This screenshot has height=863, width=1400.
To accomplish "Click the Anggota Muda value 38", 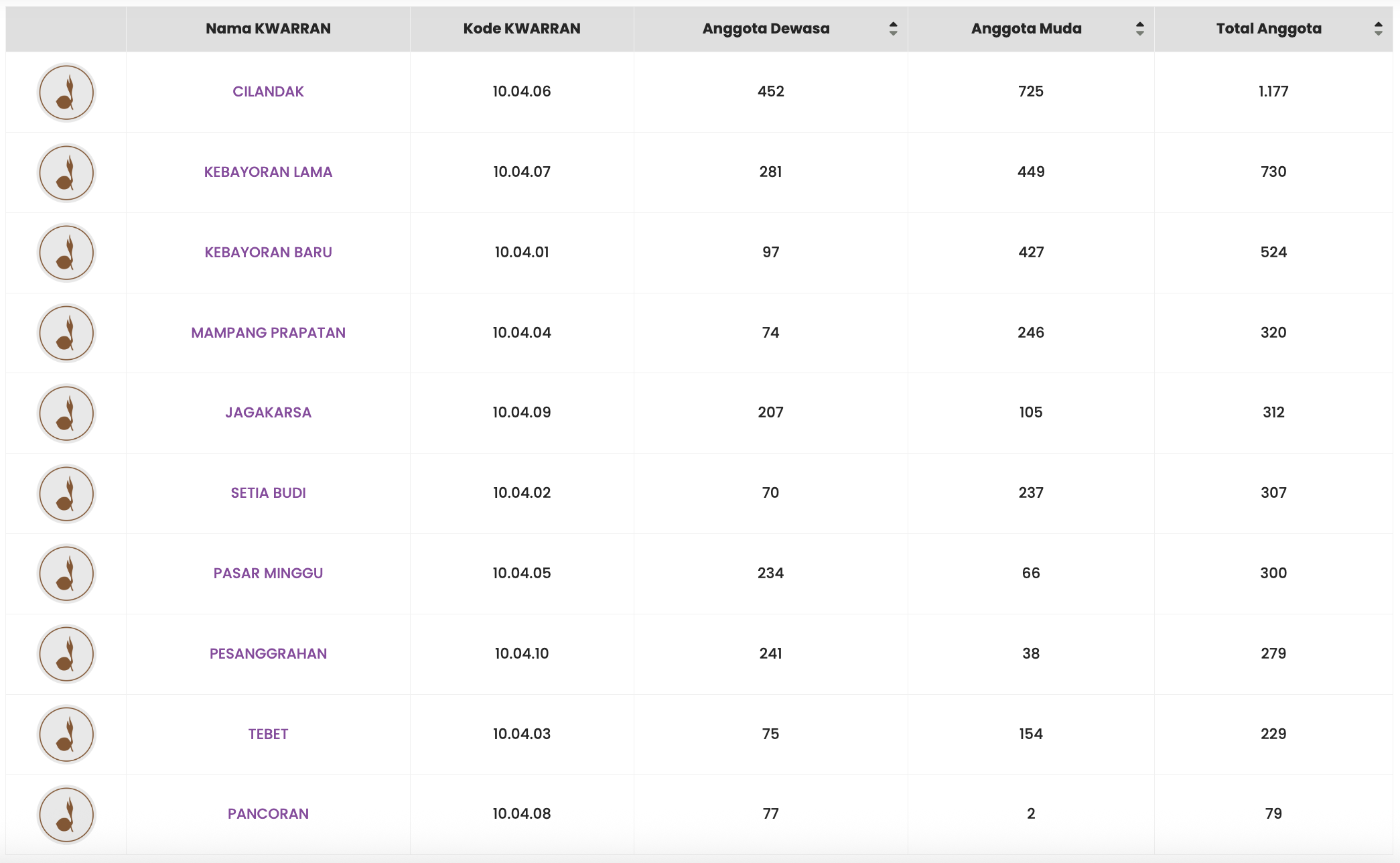I will (1031, 654).
